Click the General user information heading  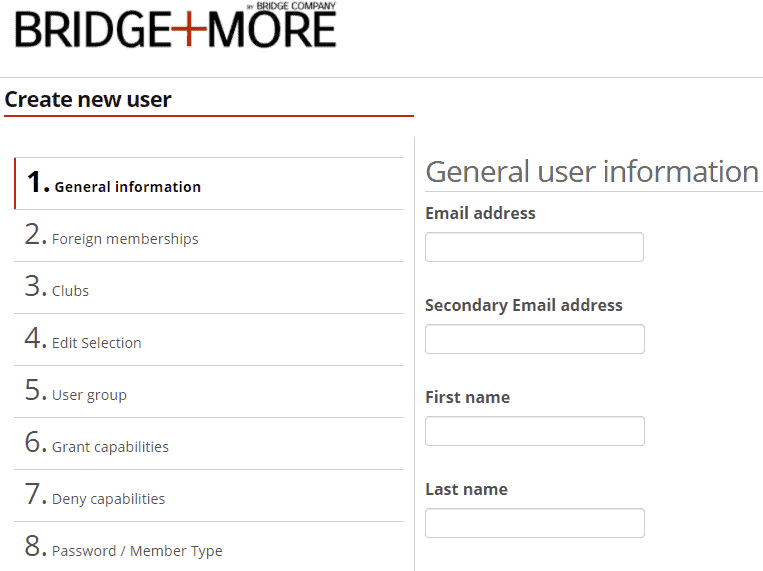[x=591, y=171]
